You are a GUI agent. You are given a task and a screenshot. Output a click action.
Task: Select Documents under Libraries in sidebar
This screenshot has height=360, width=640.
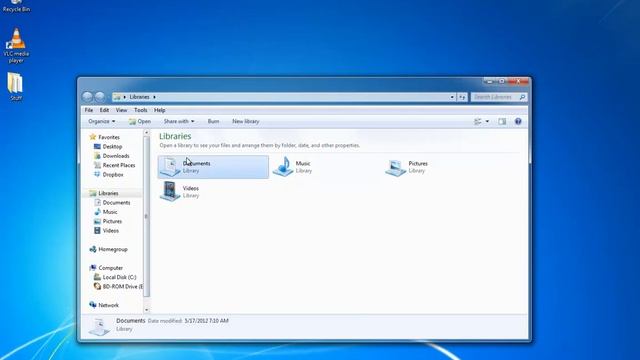pos(112,202)
